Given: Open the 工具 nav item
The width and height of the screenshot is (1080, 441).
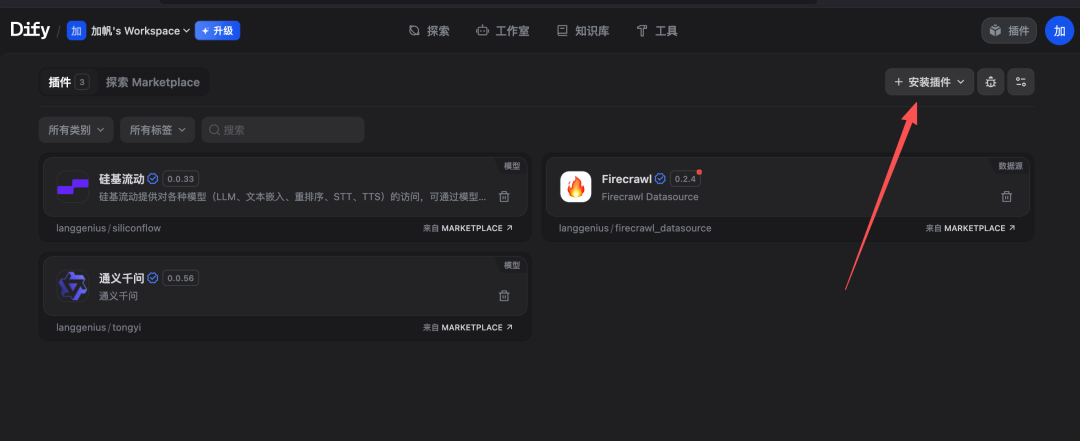Looking at the screenshot, I should click(657, 31).
